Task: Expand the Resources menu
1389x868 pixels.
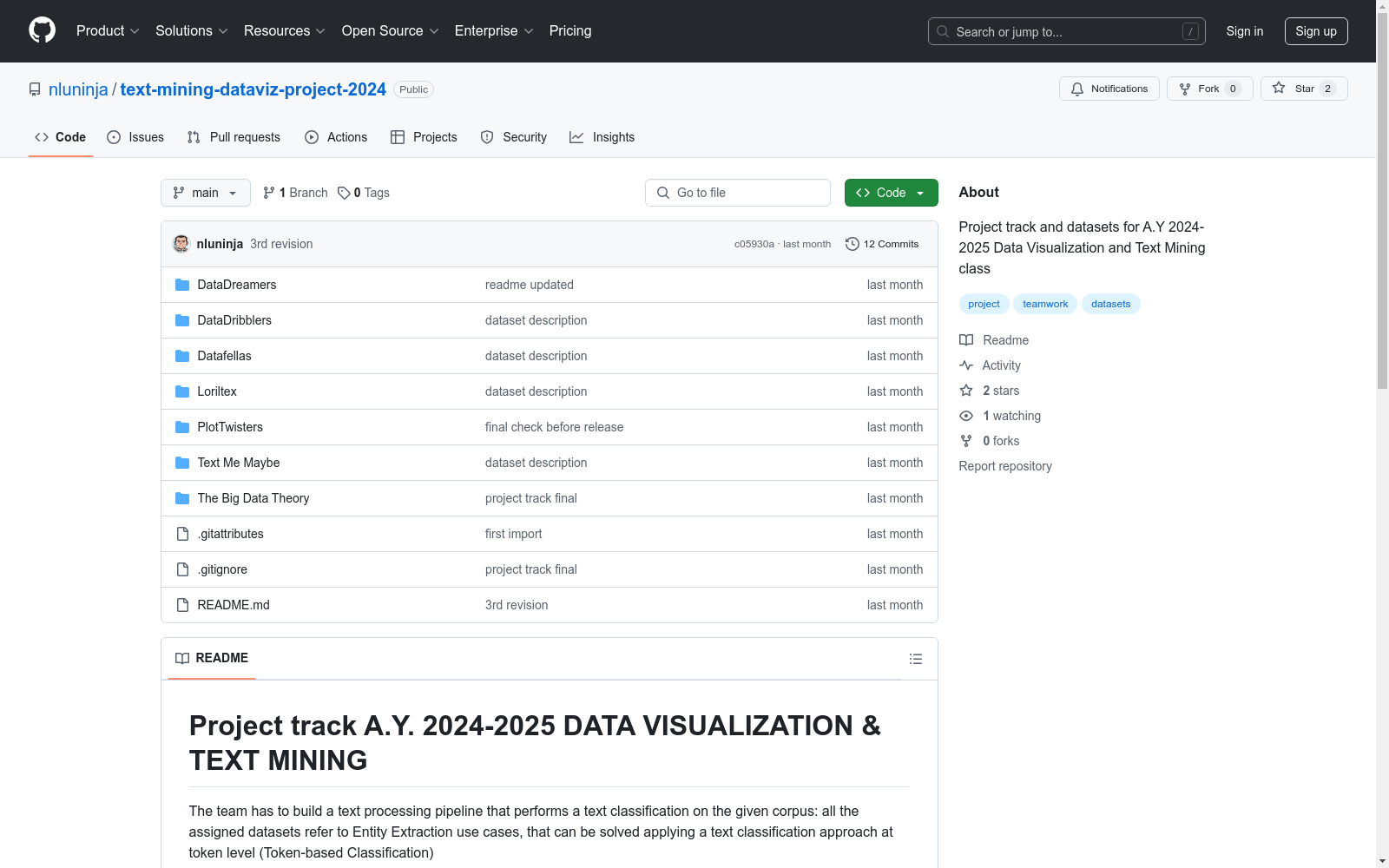Action: [x=285, y=31]
